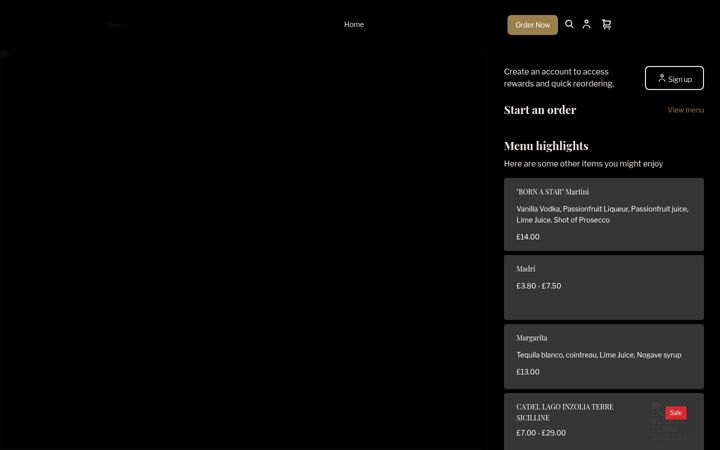The image size is (720, 450).
Task: Click the red Sale badge
Action: point(676,412)
